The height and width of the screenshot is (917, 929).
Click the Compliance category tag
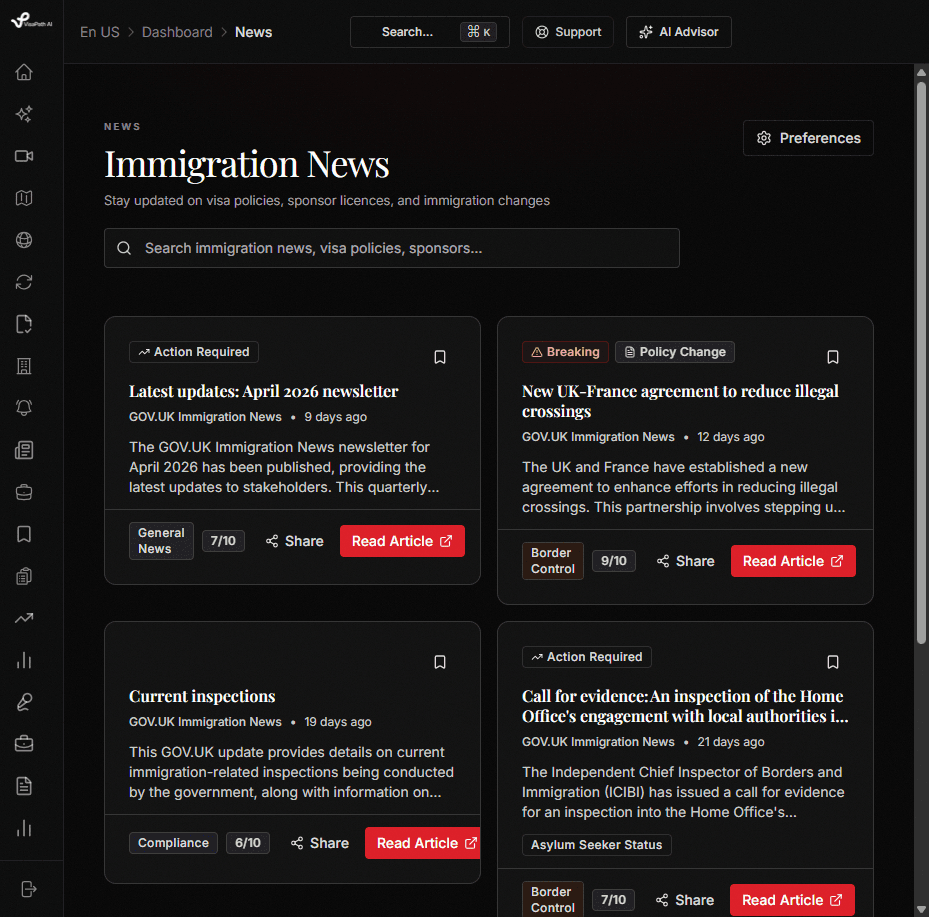pos(174,843)
